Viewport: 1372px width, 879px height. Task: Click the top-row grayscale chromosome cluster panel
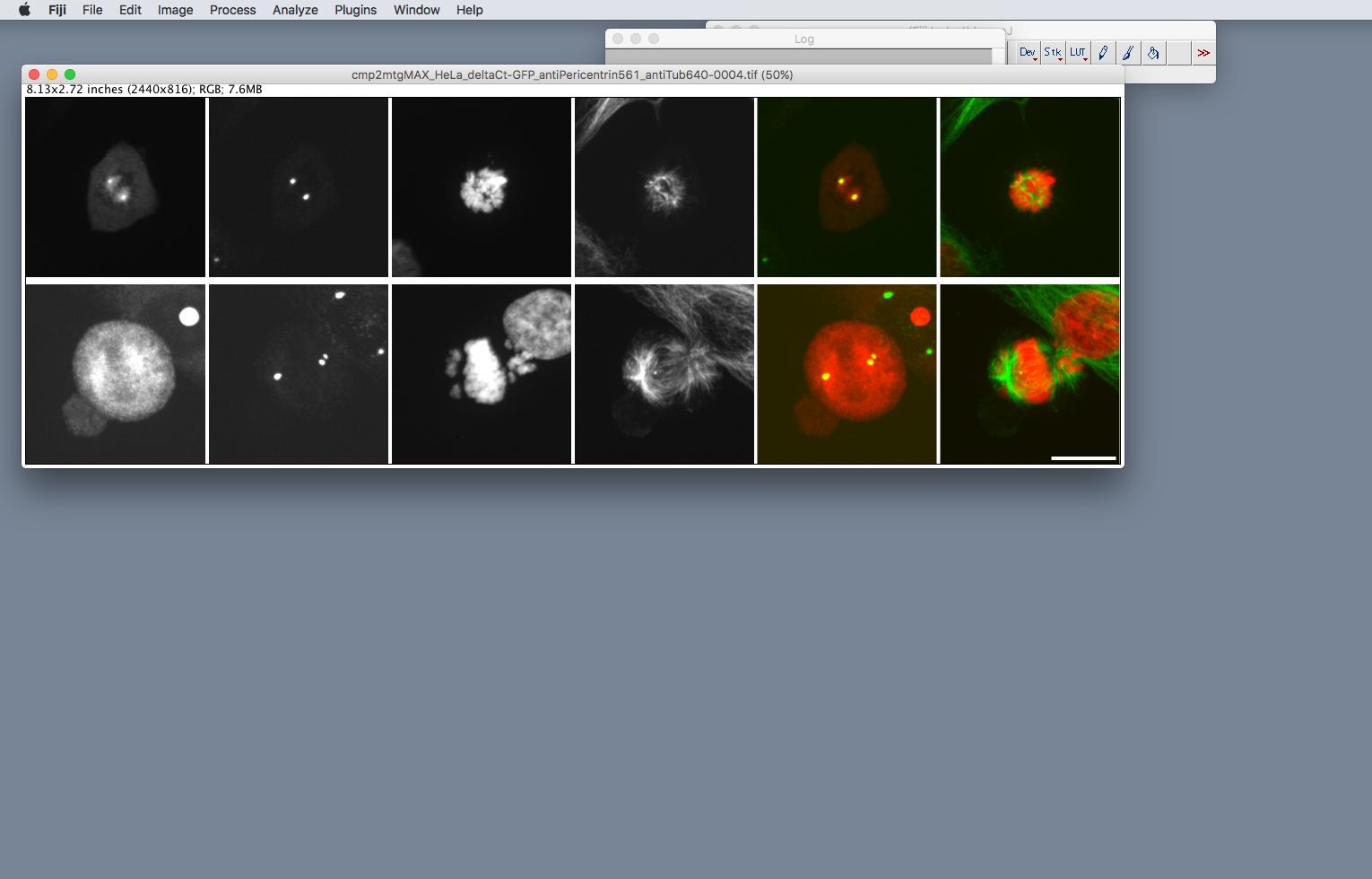pyautogui.click(x=482, y=187)
